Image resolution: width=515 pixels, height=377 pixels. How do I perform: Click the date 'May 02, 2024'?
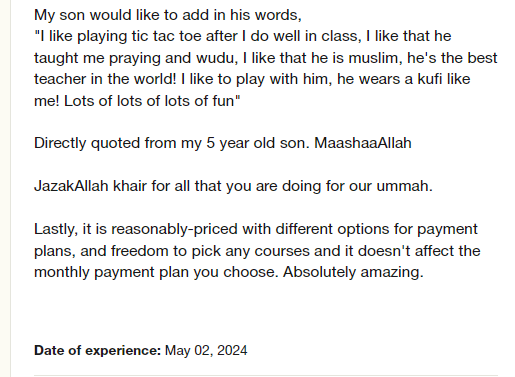click(206, 351)
